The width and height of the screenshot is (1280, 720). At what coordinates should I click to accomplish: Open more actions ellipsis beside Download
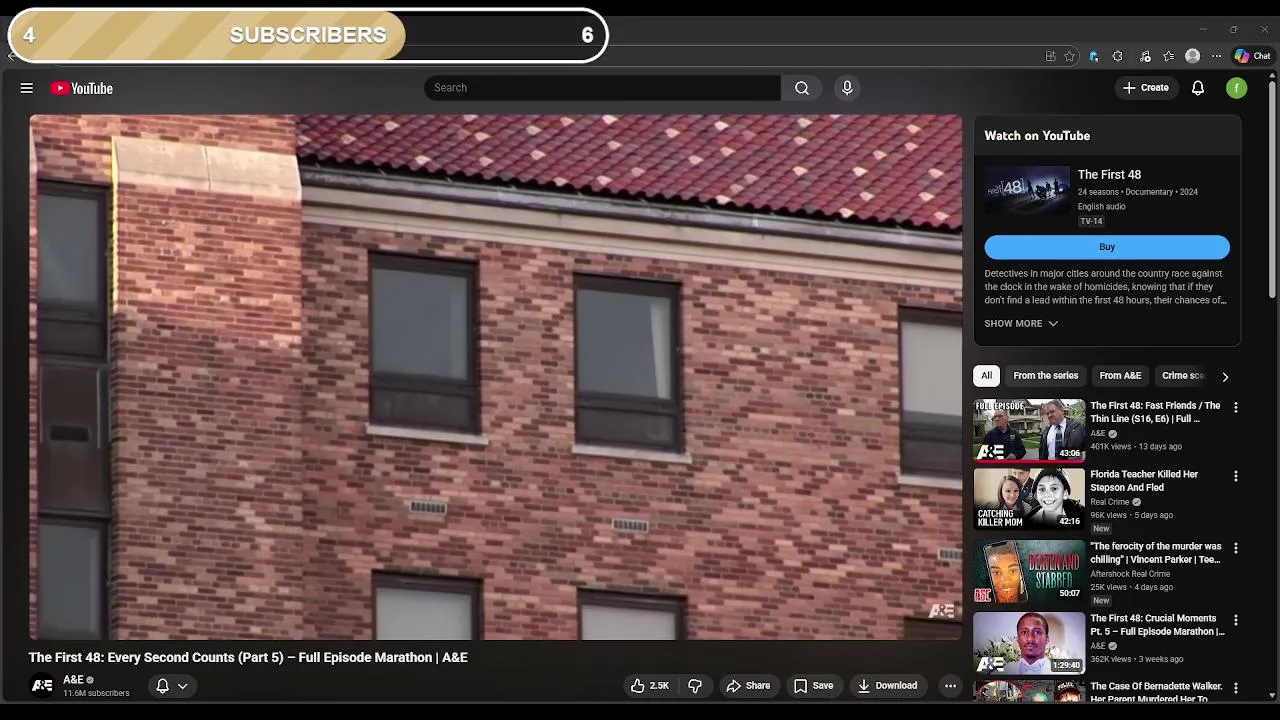click(950, 686)
